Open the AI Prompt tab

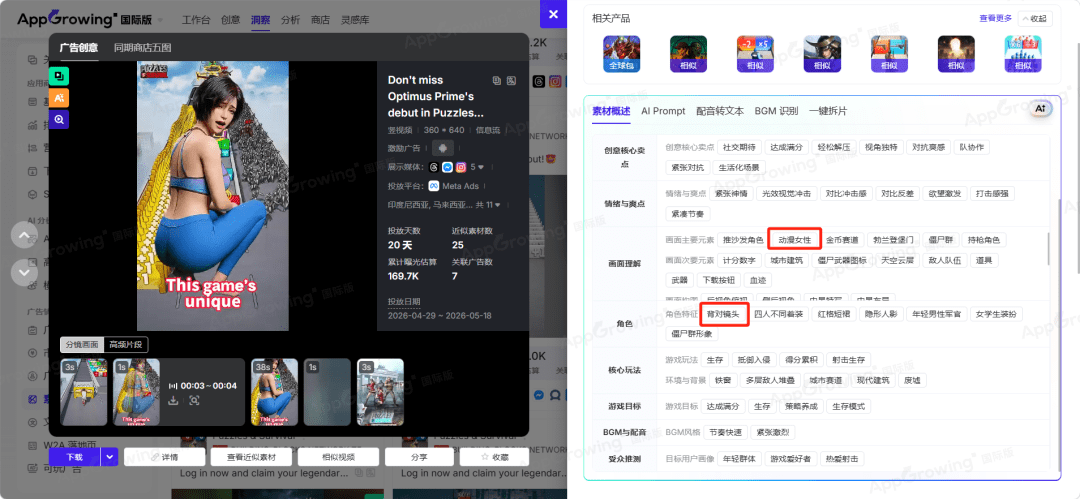[663, 111]
